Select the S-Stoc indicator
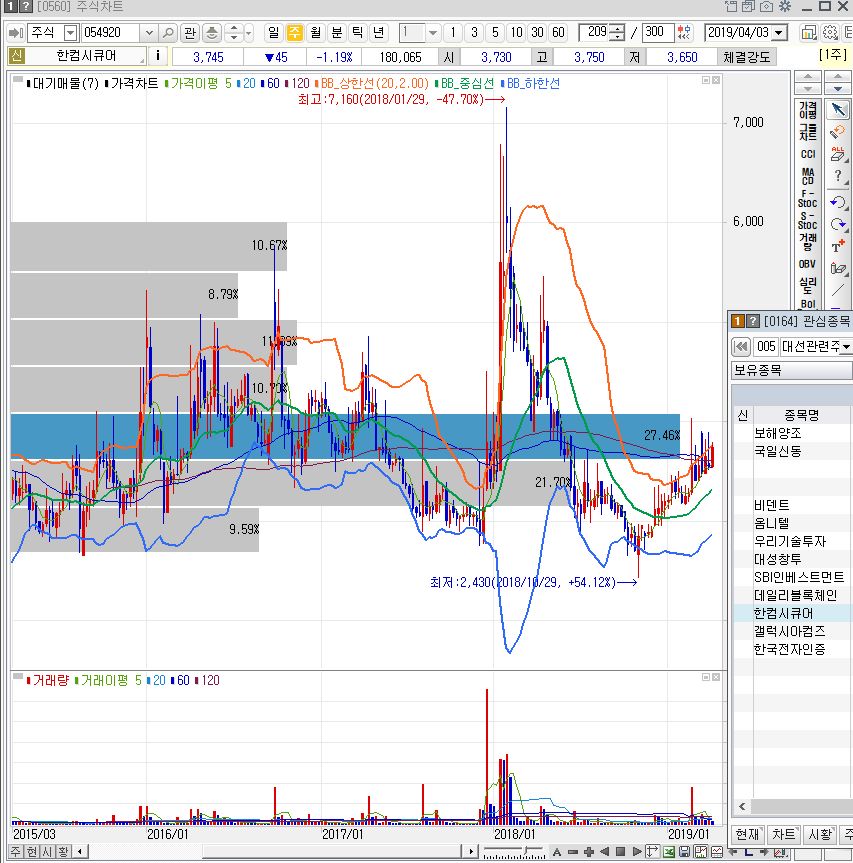Viewport: 853px width, 863px height. [x=807, y=220]
